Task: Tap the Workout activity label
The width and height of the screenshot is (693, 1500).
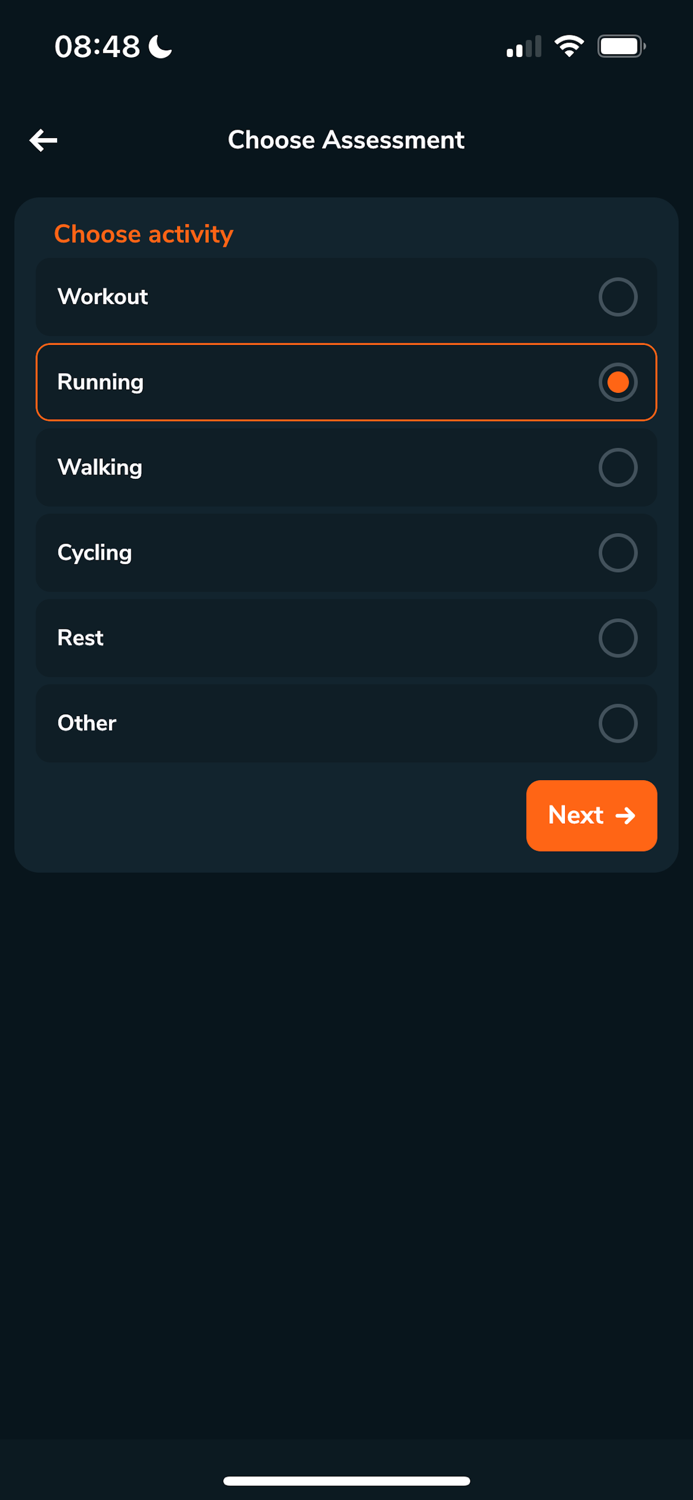Action: tap(103, 297)
